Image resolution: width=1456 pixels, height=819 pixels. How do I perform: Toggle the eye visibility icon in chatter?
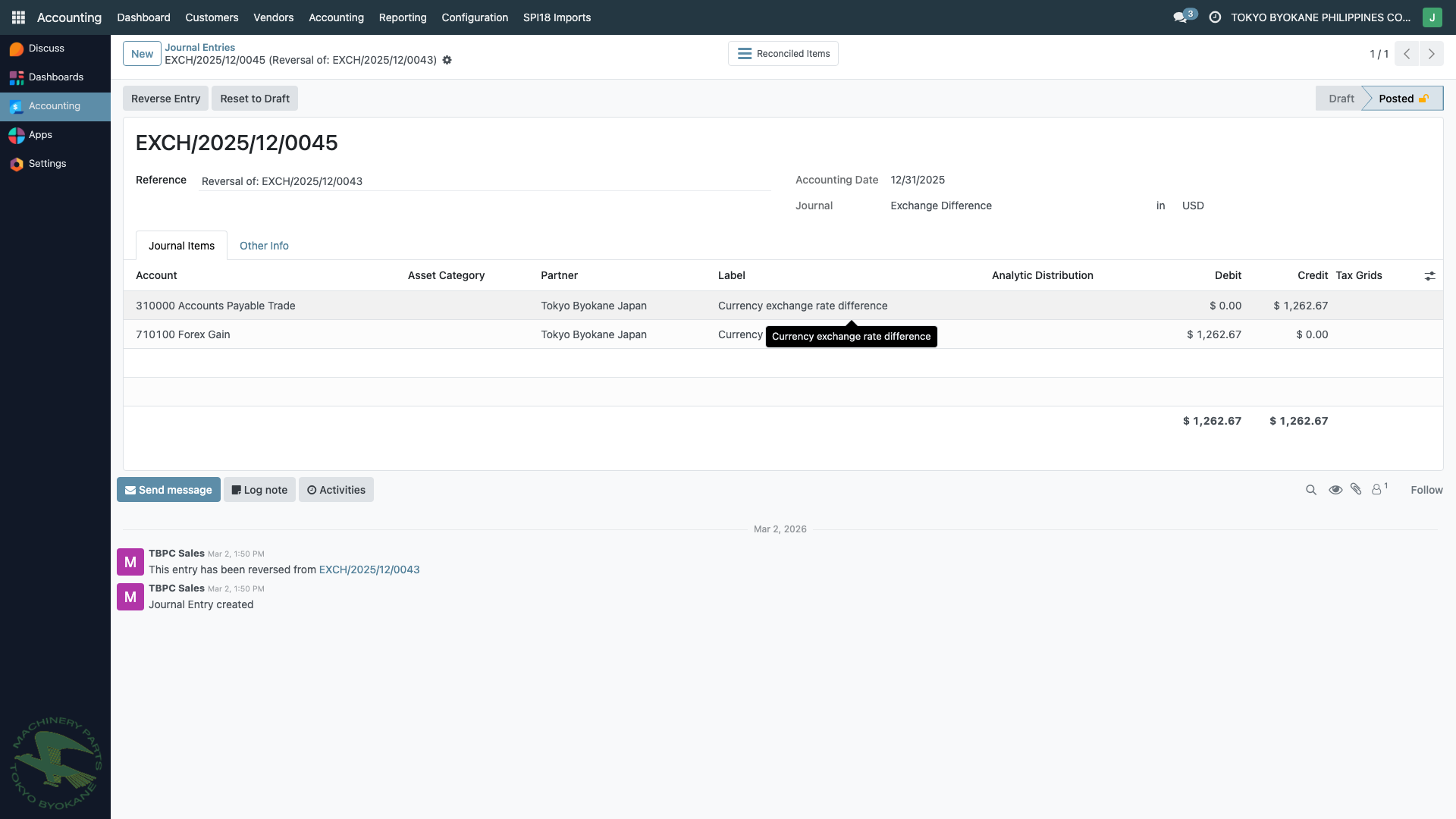[x=1335, y=490]
